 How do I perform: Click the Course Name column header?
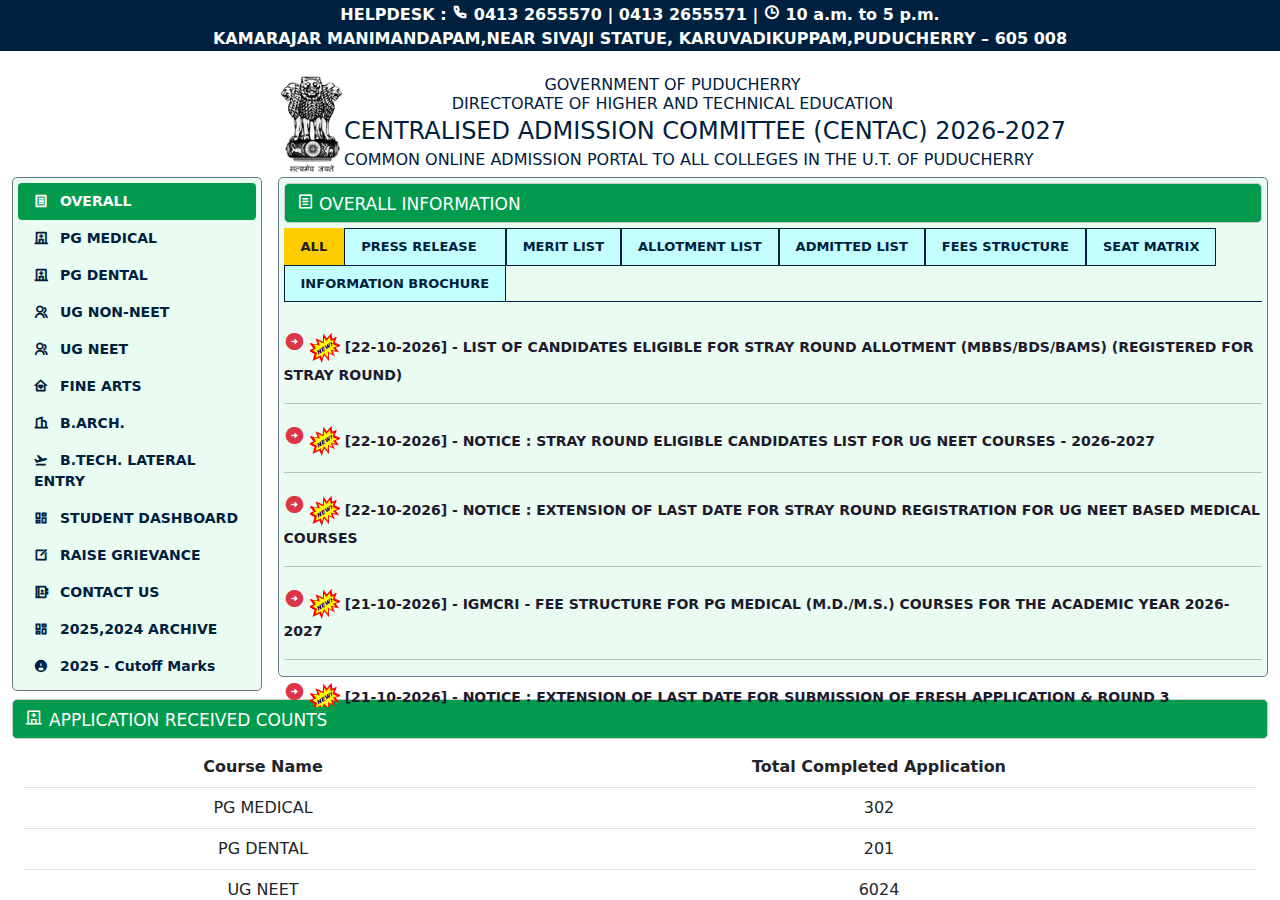tap(263, 767)
